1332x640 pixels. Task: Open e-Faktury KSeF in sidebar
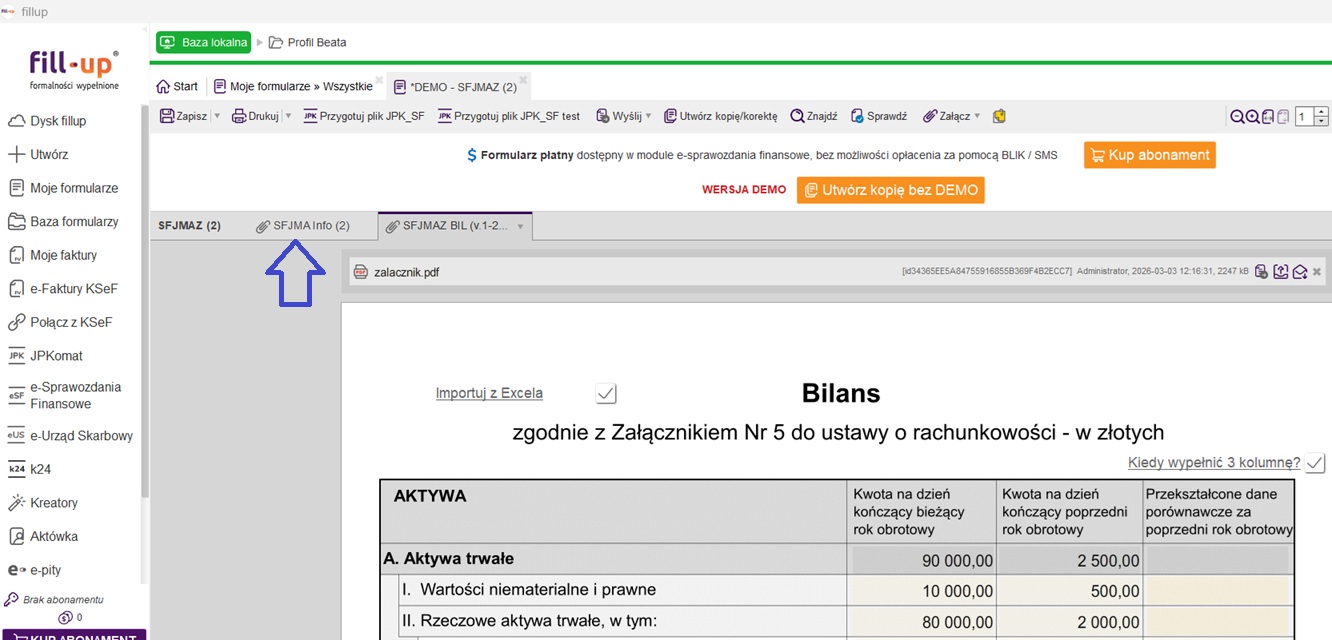click(x=73, y=289)
